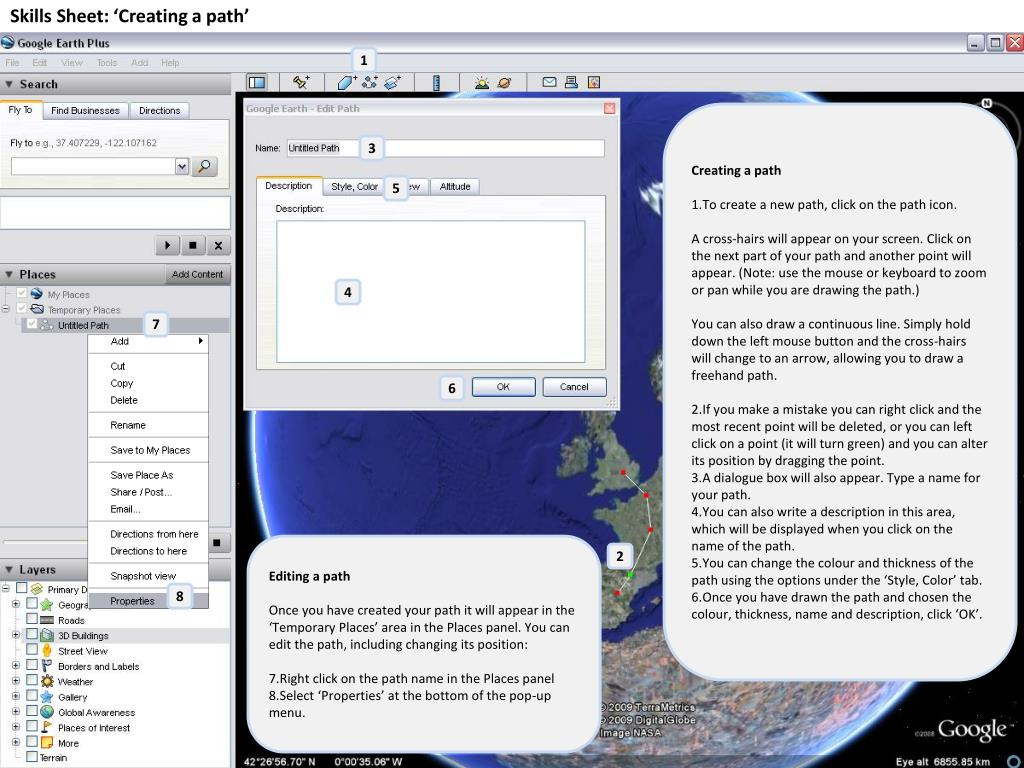Switch to the Altitude tab
Screen dimensions: 1024x768
[x=455, y=187]
